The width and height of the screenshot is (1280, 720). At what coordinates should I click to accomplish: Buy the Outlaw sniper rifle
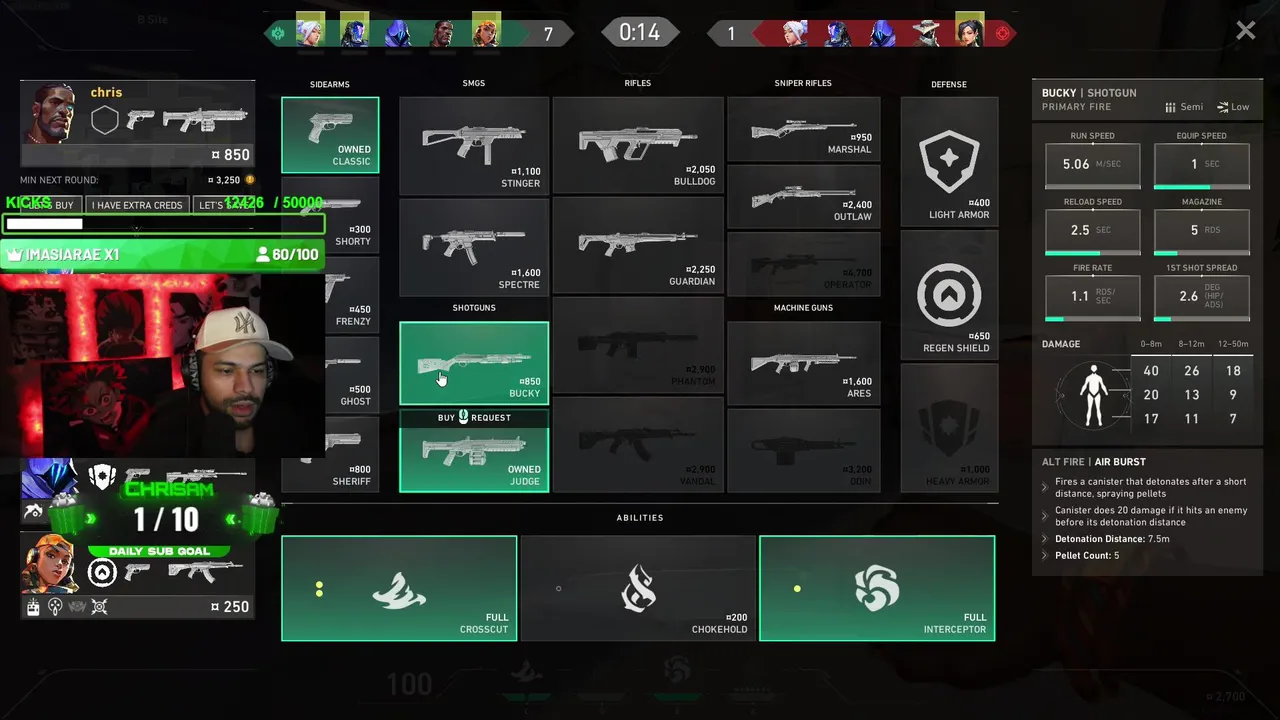coord(804,197)
